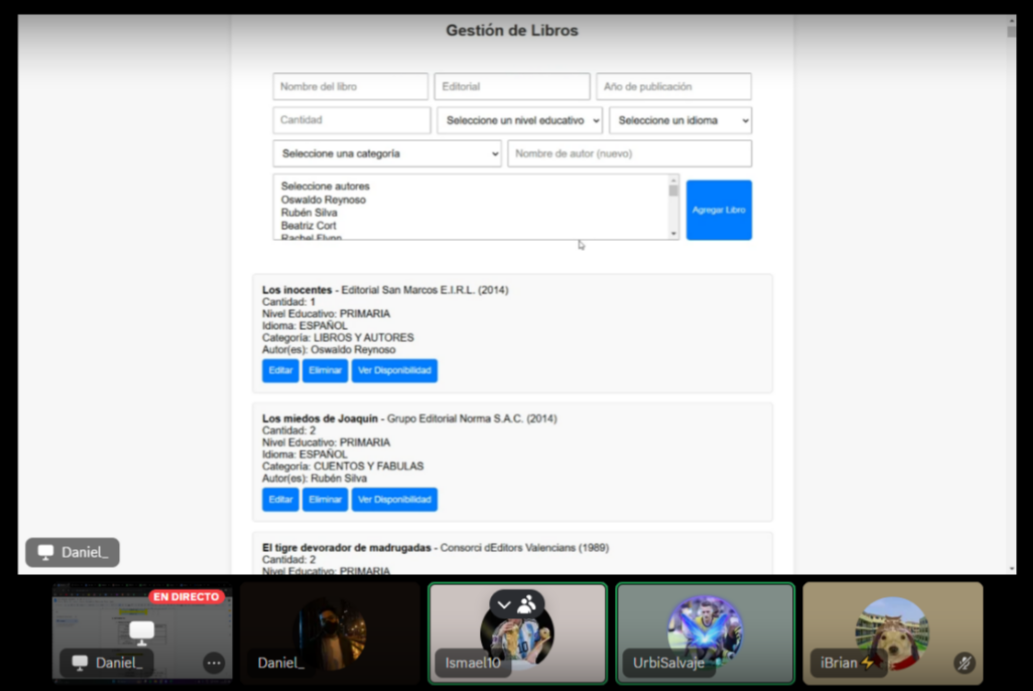The height and width of the screenshot is (691, 1033).
Task: Click Eliminar for Los miedos de Joaquín
Action: tap(325, 500)
